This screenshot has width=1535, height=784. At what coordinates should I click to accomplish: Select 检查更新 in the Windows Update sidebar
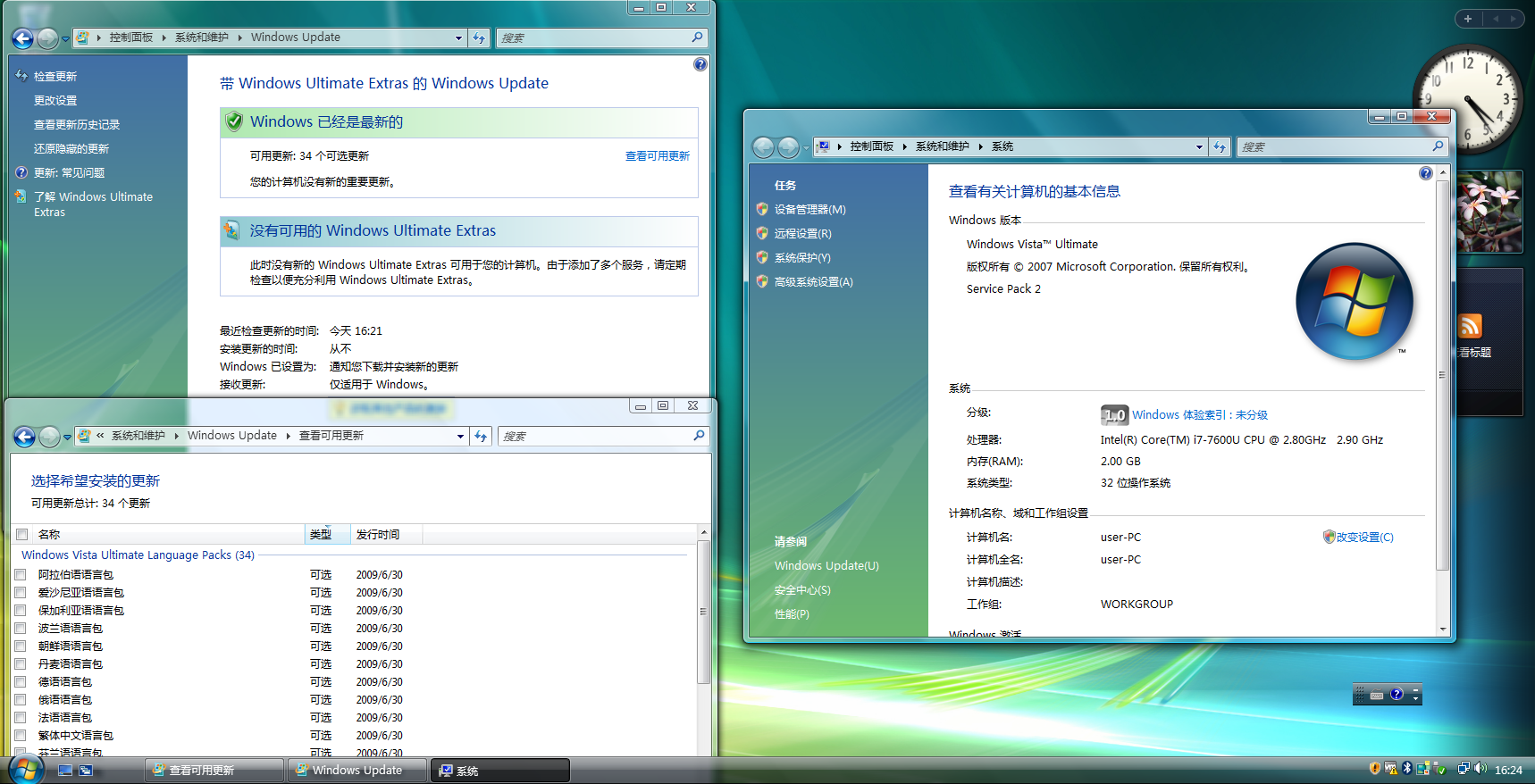pyautogui.click(x=55, y=77)
